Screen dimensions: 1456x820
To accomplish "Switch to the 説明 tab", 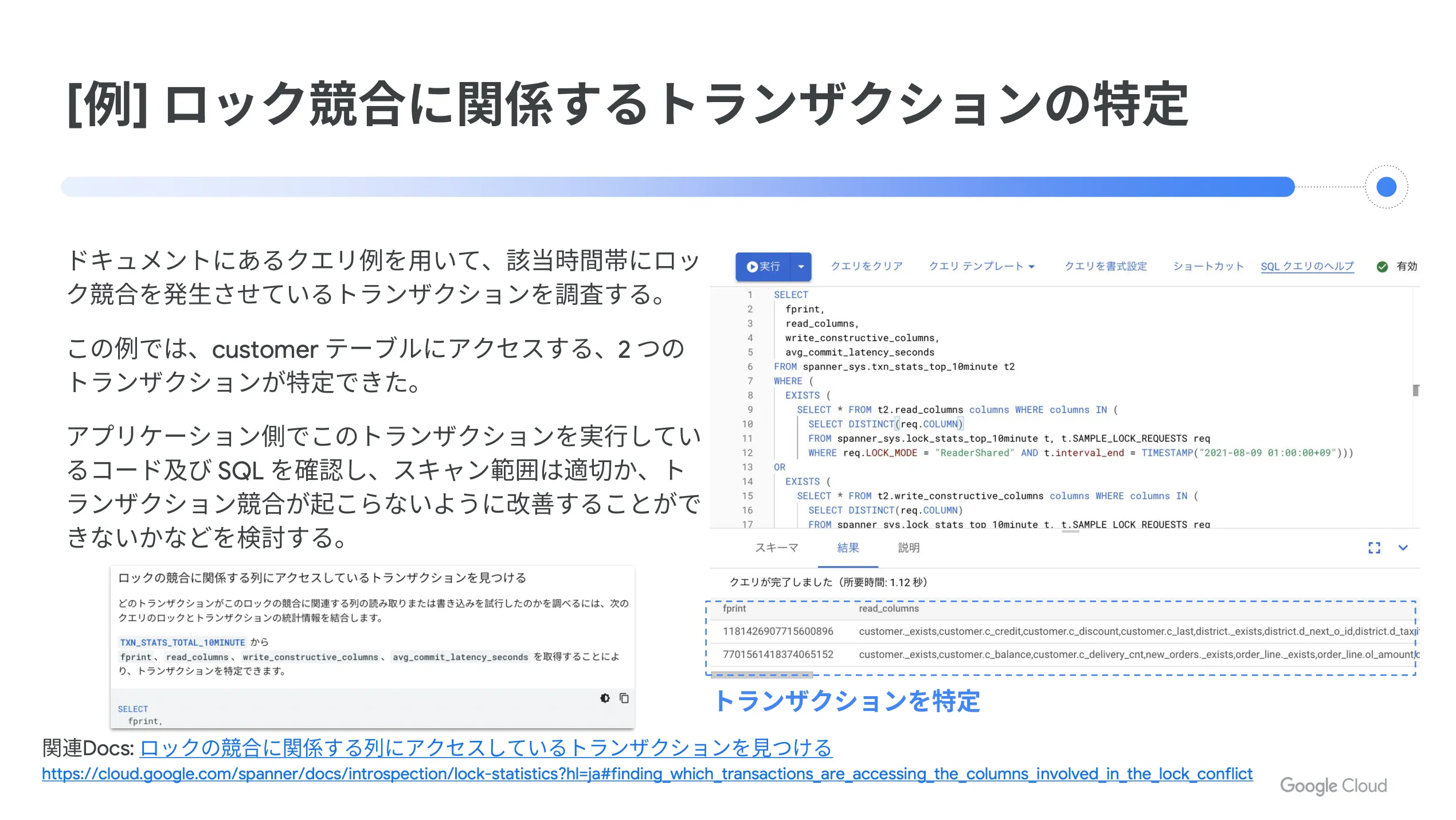I will click(x=909, y=548).
